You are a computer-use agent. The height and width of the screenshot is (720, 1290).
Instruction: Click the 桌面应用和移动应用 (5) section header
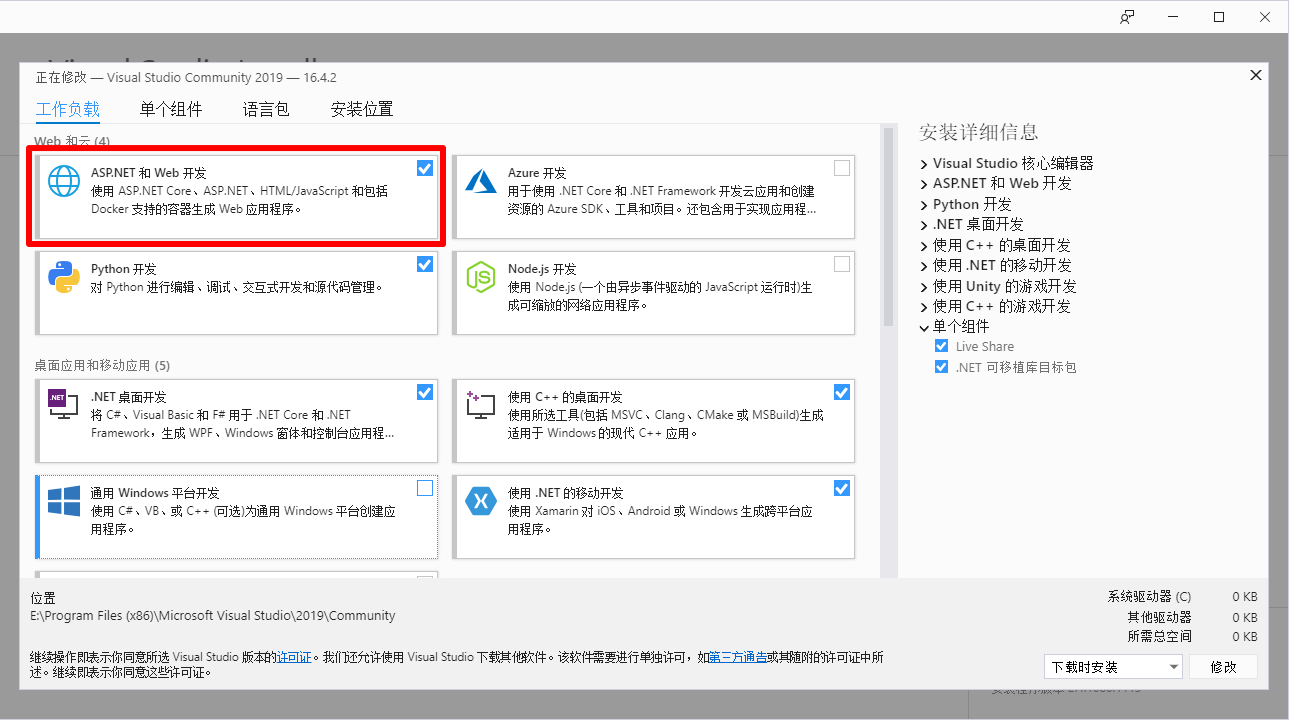click(x=102, y=365)
